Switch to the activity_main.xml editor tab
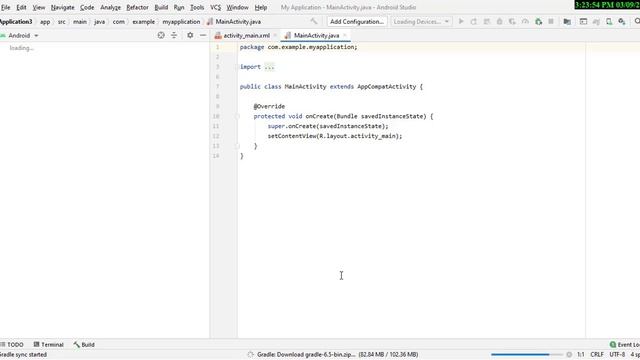 coord(246,36)
